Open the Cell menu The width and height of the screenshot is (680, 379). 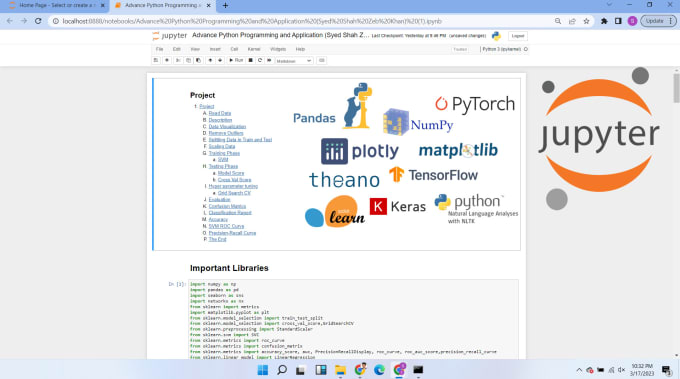click(234, 49)
